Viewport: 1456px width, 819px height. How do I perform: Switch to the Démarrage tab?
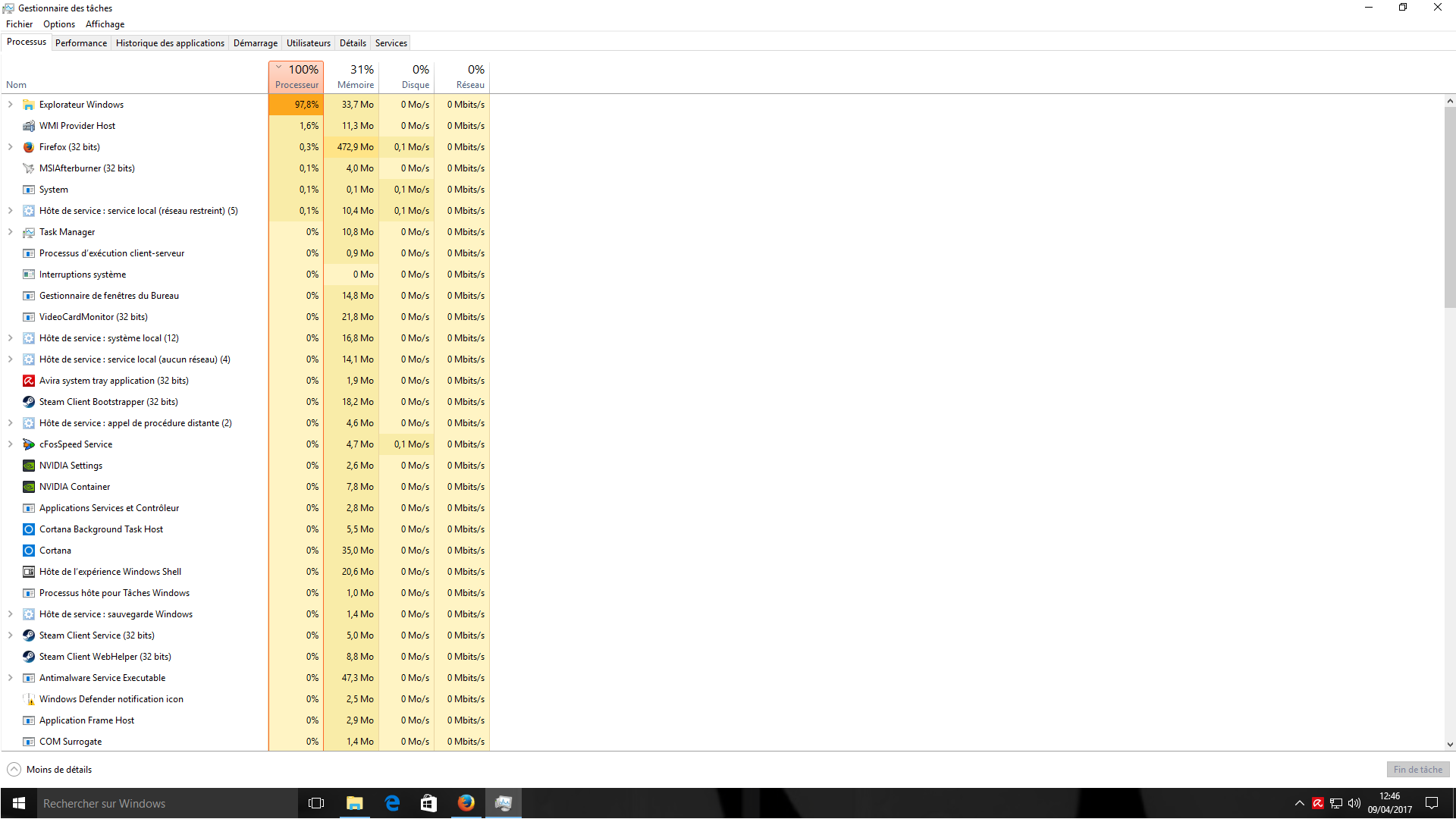256,43
